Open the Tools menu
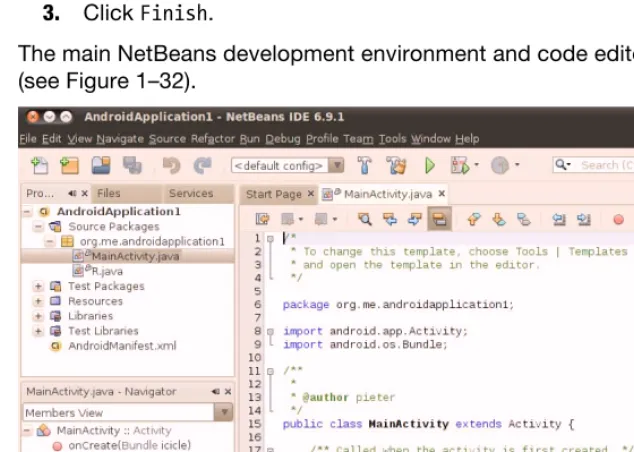Viewport: 634px width, 452px height. (392, 139)
